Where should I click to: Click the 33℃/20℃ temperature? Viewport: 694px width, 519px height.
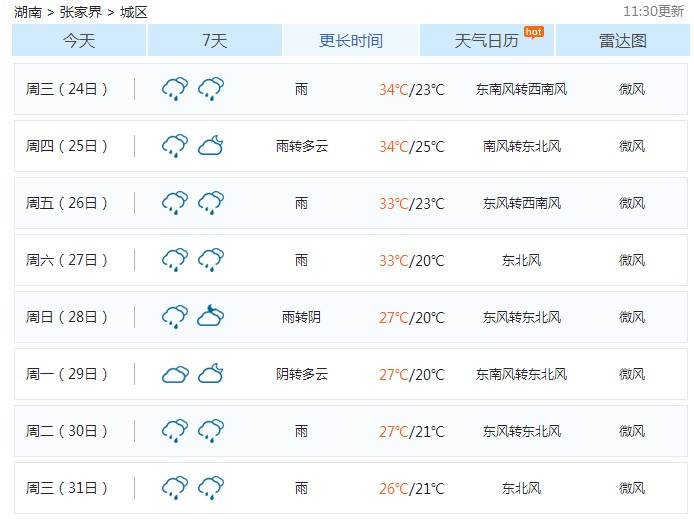click(412, 260)
